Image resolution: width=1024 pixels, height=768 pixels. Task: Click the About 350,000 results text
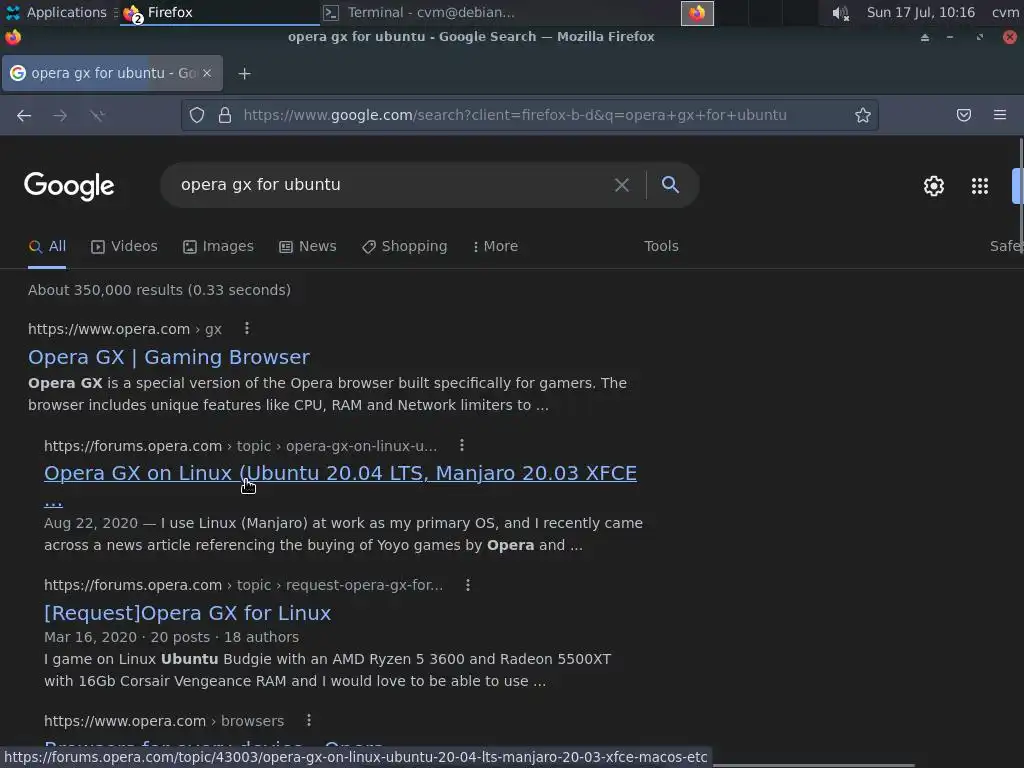point(159,290)
